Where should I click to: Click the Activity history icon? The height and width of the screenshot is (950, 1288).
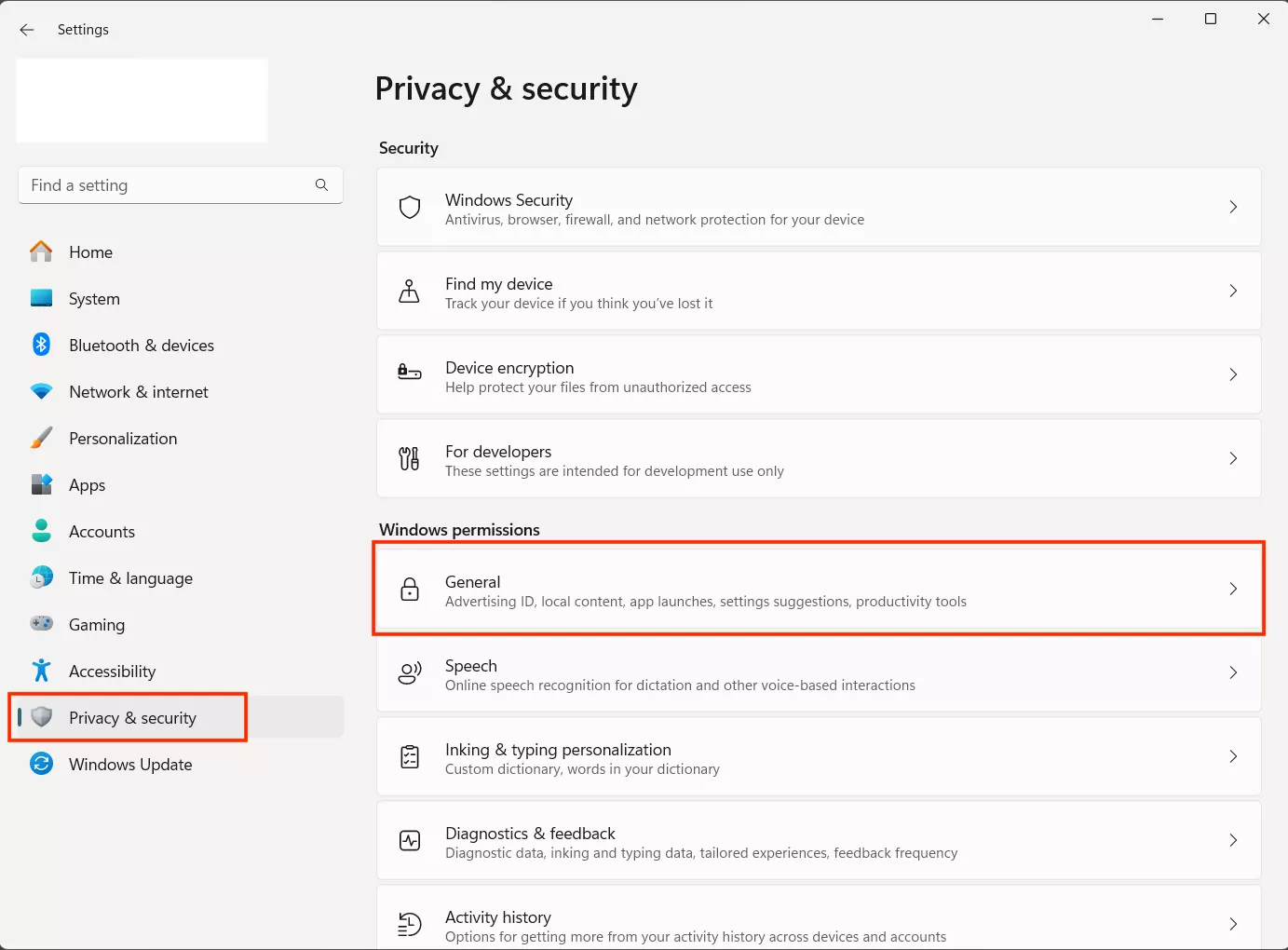[410, 925]
